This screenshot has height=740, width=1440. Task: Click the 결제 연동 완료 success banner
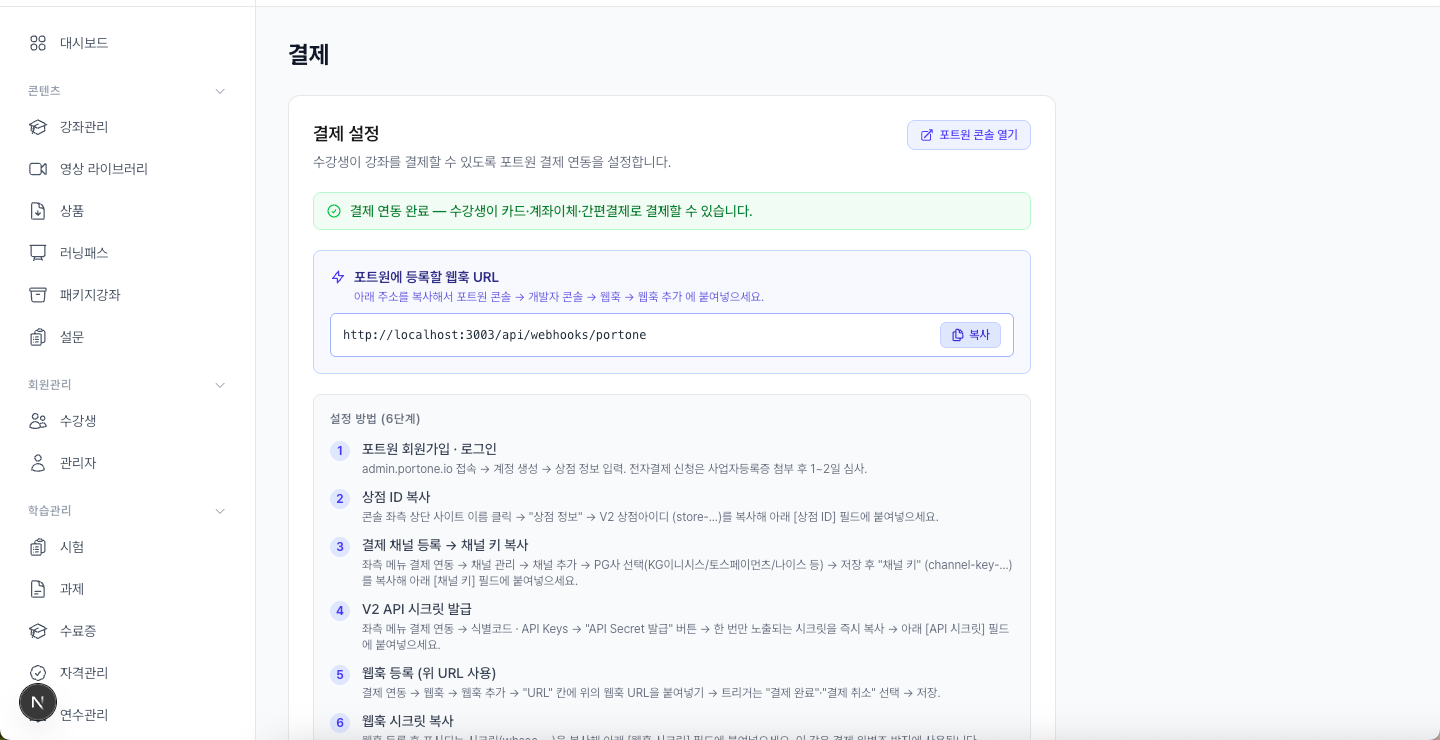pos(672,211)
